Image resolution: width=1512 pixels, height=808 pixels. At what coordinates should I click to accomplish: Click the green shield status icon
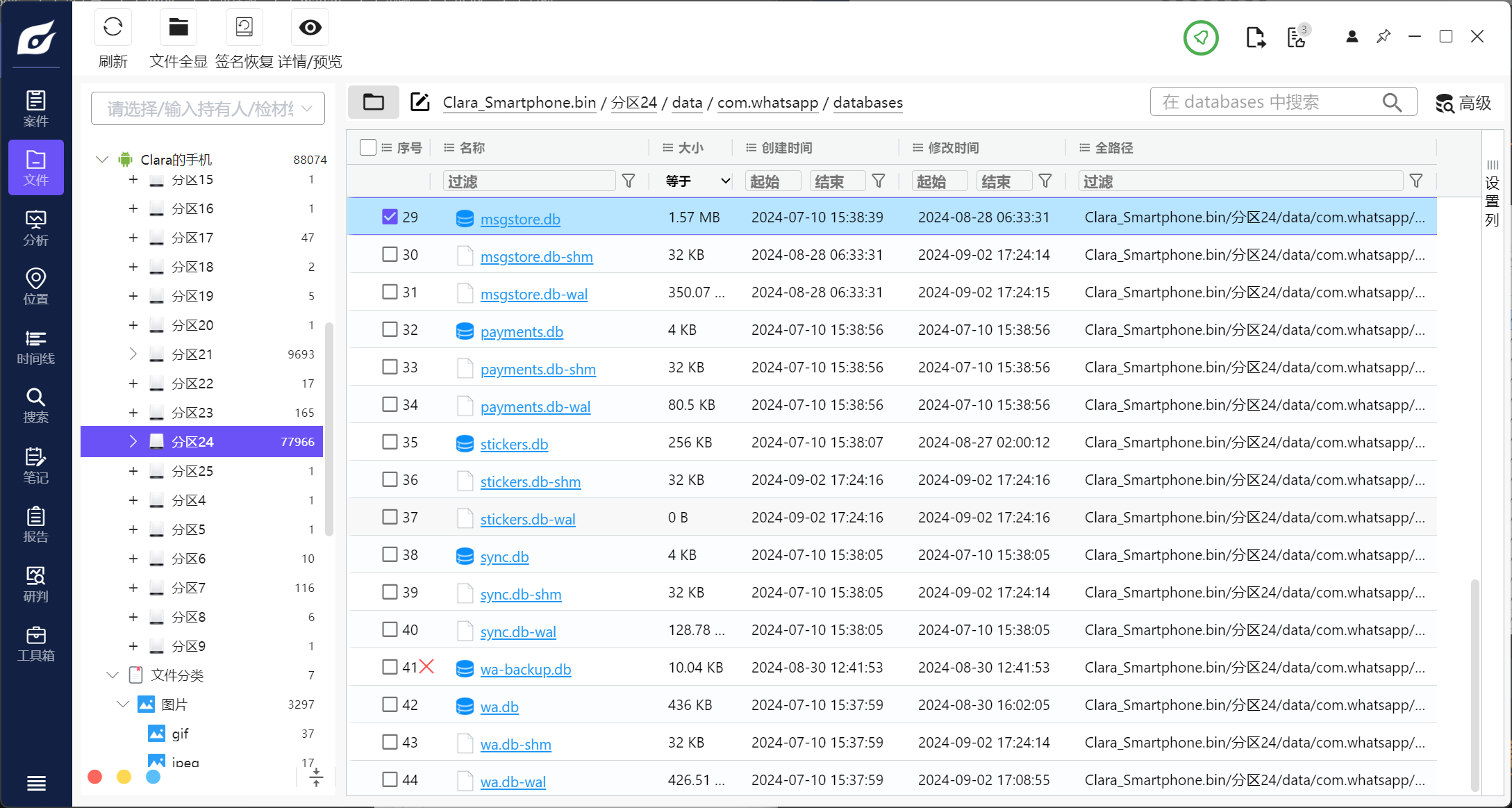[x=1201, y=38]
